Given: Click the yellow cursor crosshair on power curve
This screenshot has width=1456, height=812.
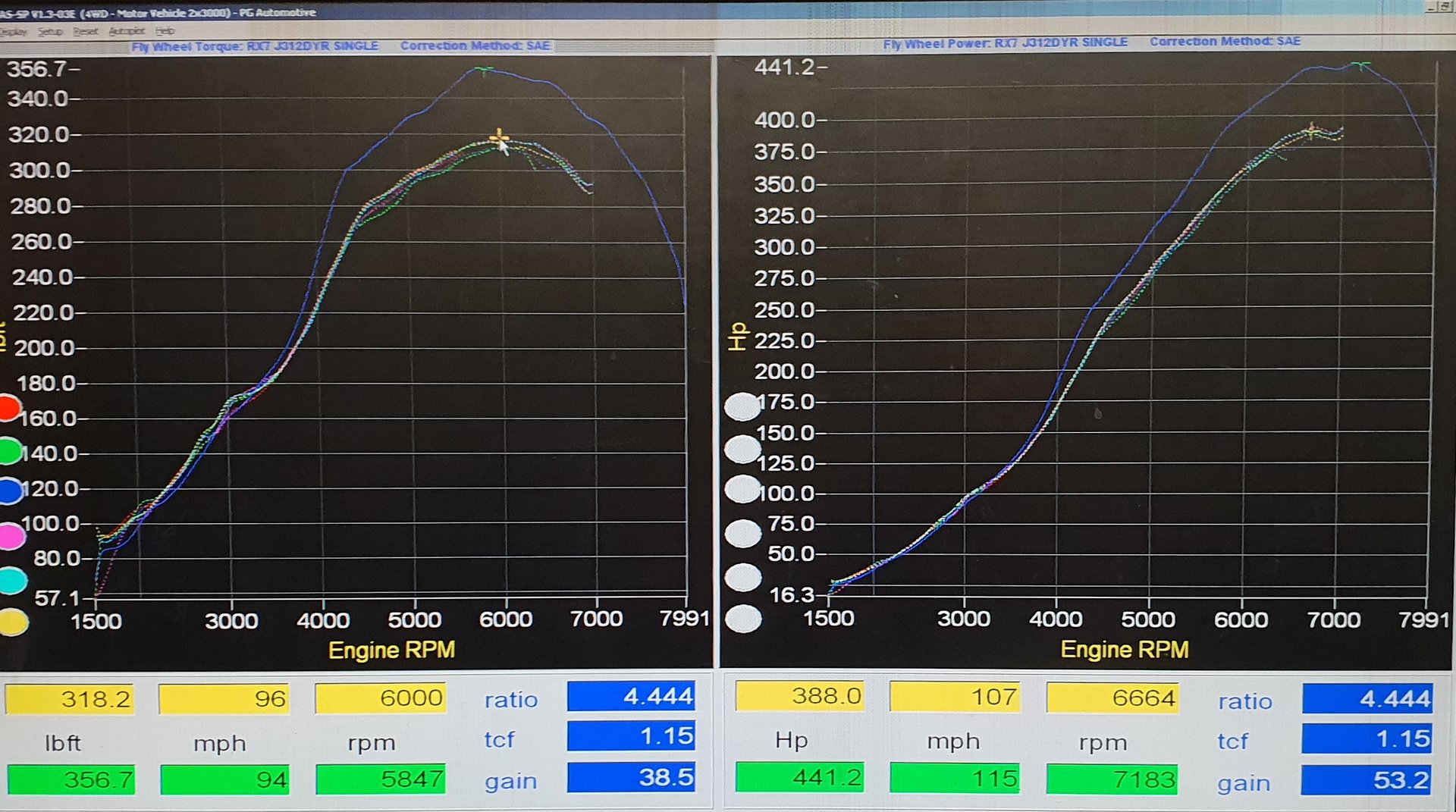Looking at the screenshot, I should 1311,131.
